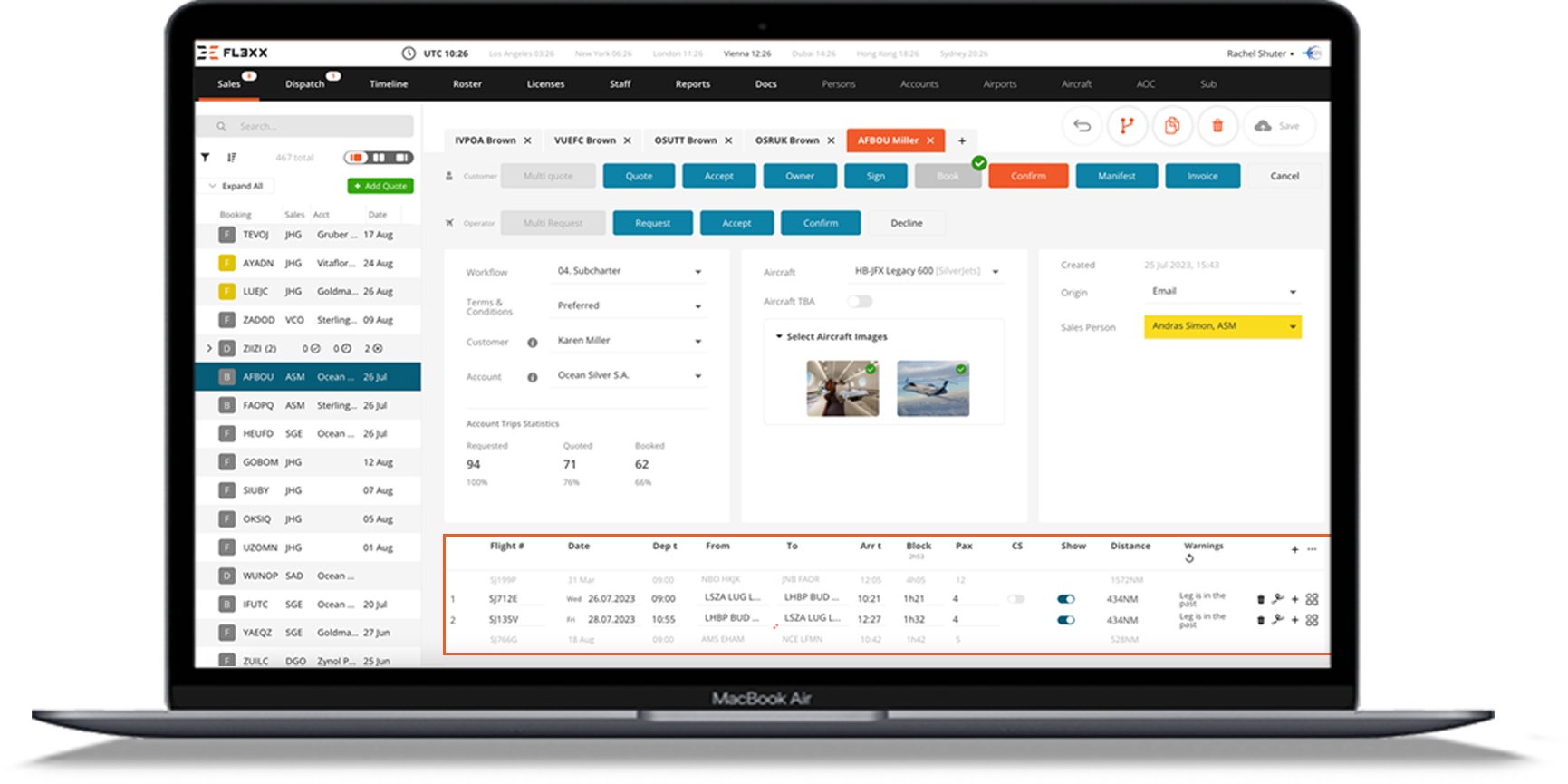Open the grid options icon for leg SJ135V
Screen dimensions: 1568x784
click(1312, 620)
